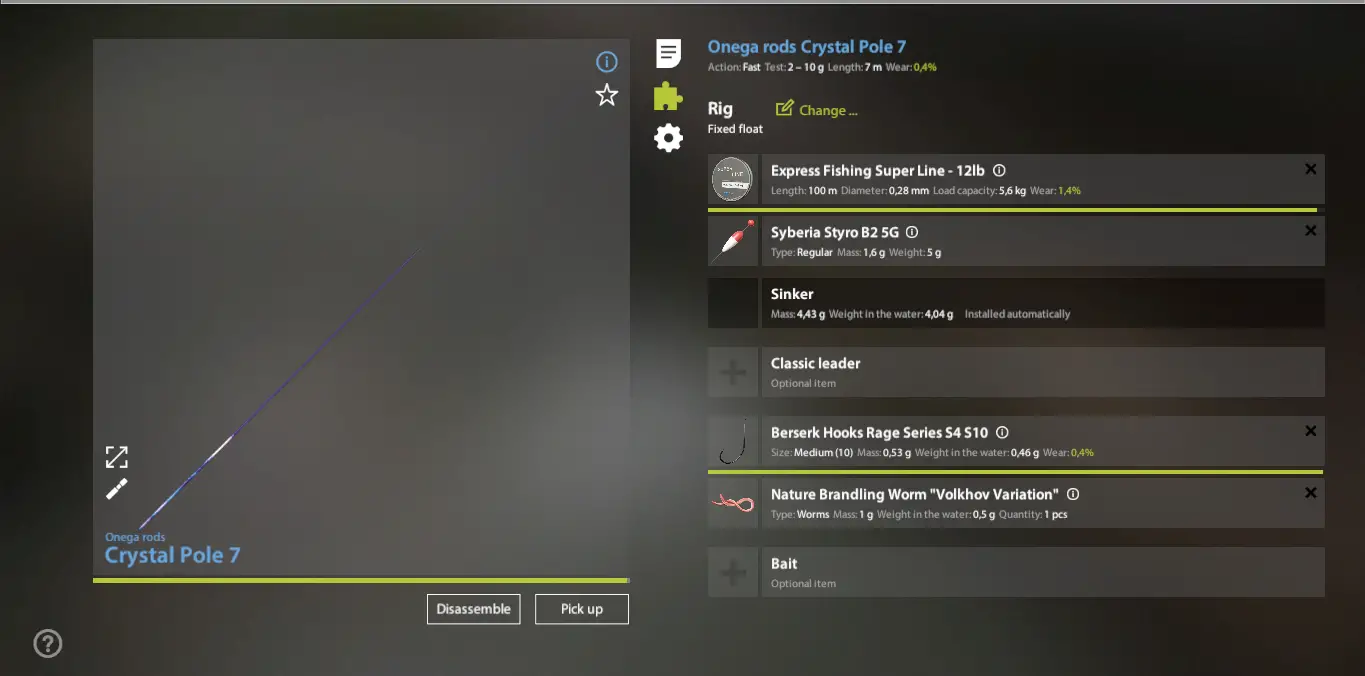Open help via the question mark icon
1365x676 pixels.
coord(48,643)
